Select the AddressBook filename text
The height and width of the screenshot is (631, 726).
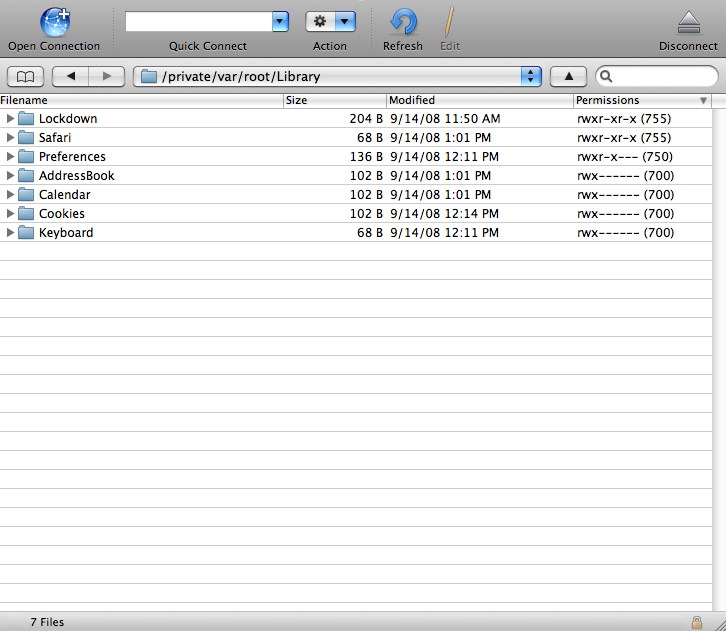(77, 175)
